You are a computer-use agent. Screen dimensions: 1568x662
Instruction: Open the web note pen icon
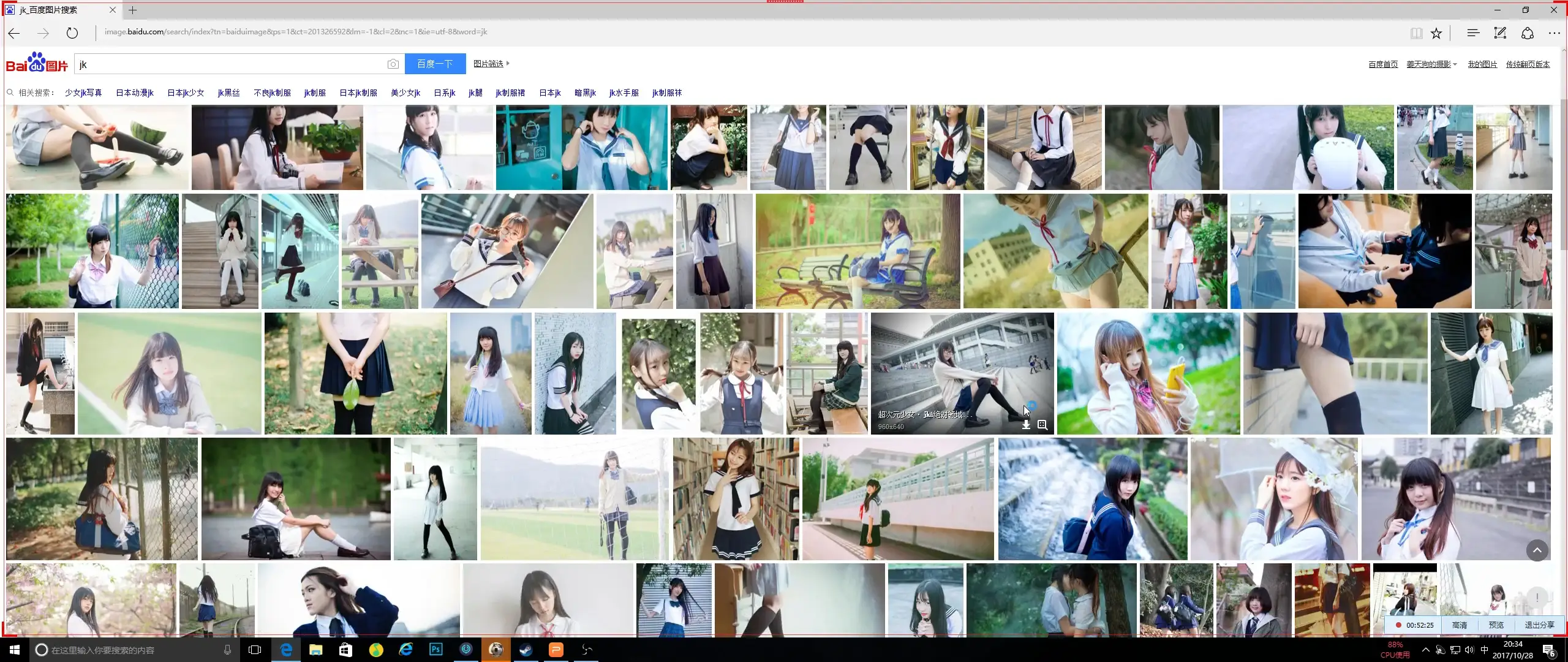tap(1500, 33)
